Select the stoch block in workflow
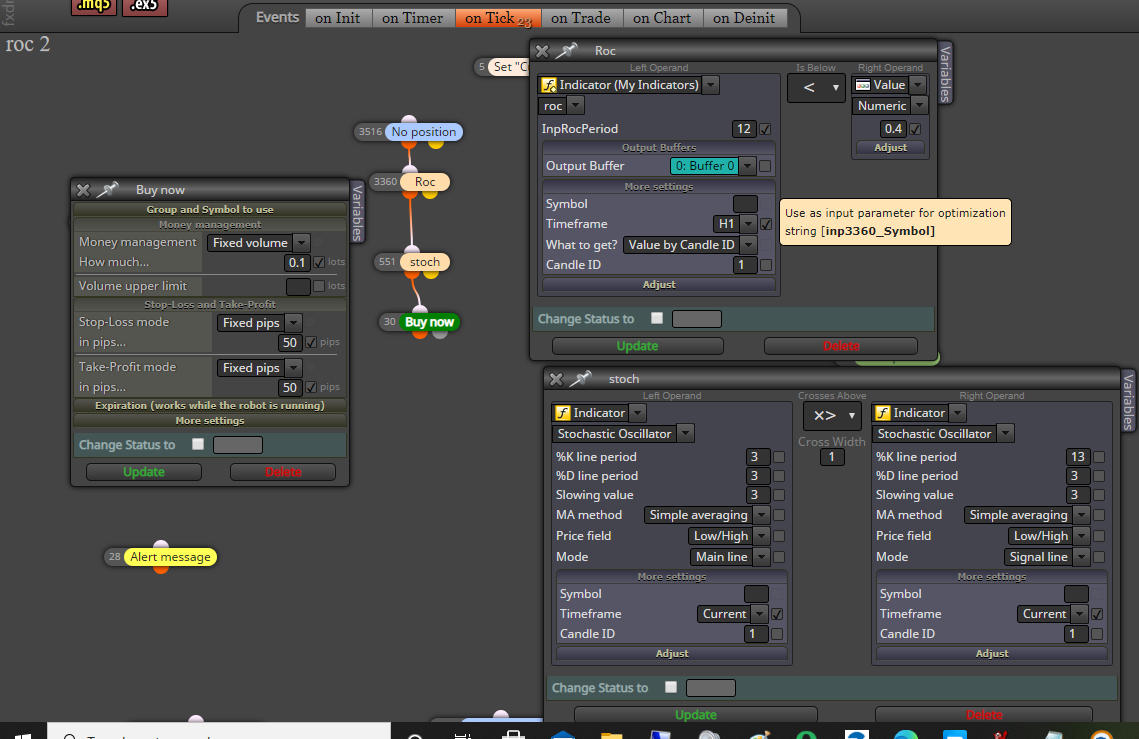This screenshot has width=1139, height=739. 425,262
